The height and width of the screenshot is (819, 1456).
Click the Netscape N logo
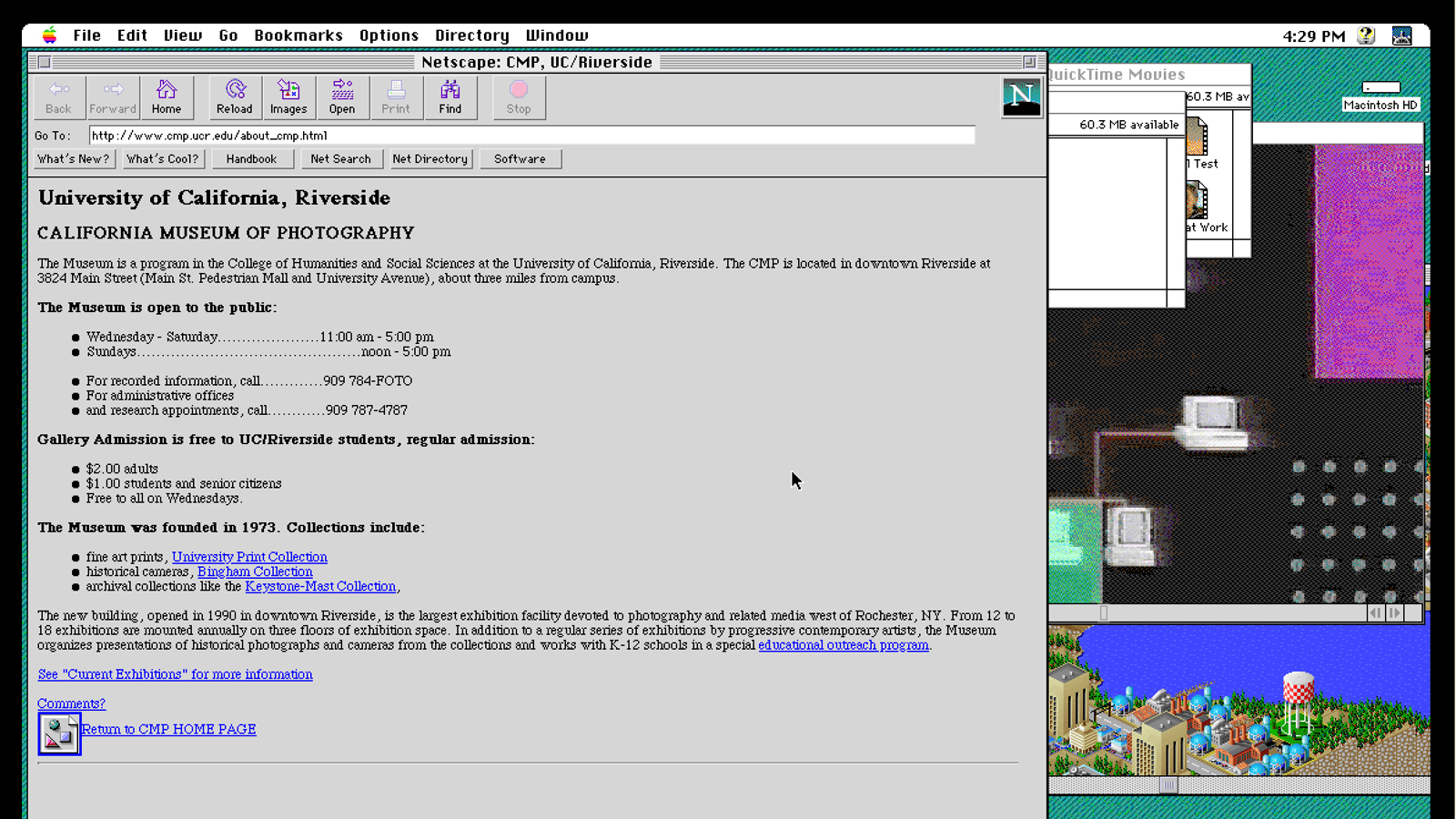pyautogui.click(x=1021, y=97)
